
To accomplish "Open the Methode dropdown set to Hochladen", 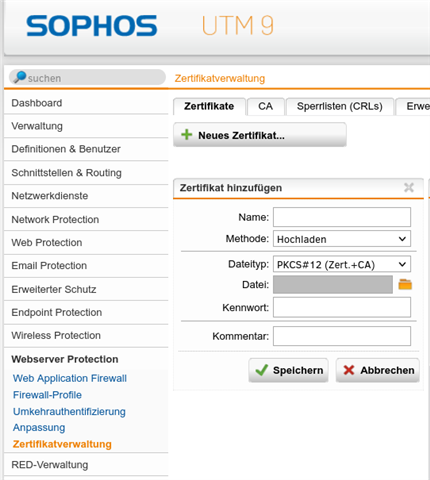I will [x=342, y=239].
